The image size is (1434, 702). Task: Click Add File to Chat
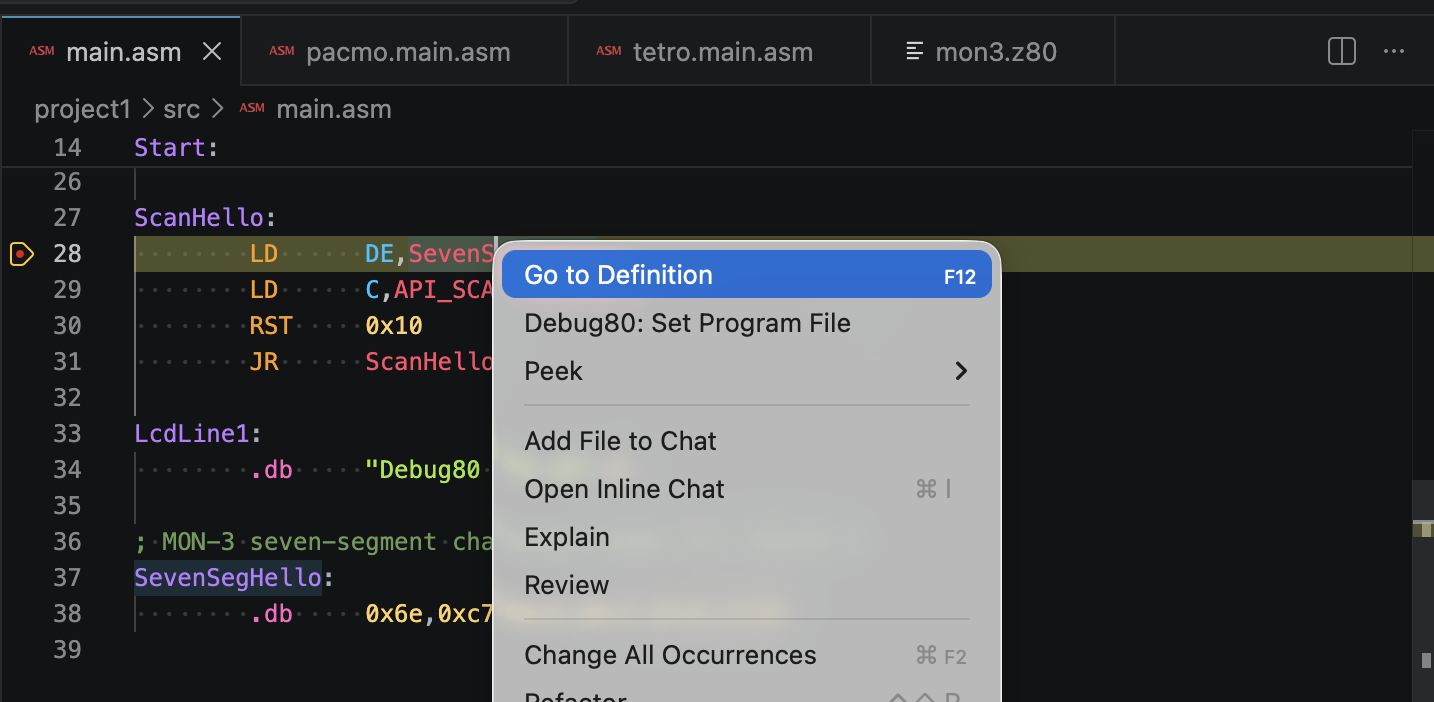click(x=746, y=441)
